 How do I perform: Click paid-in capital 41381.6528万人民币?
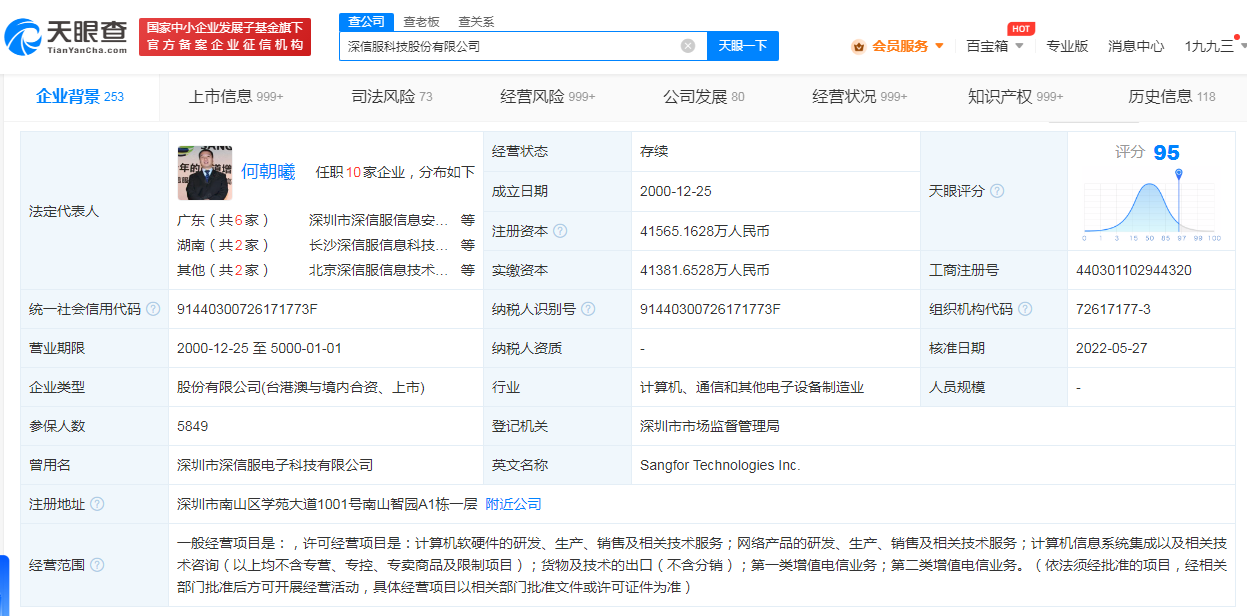click(x=705, y=270)
